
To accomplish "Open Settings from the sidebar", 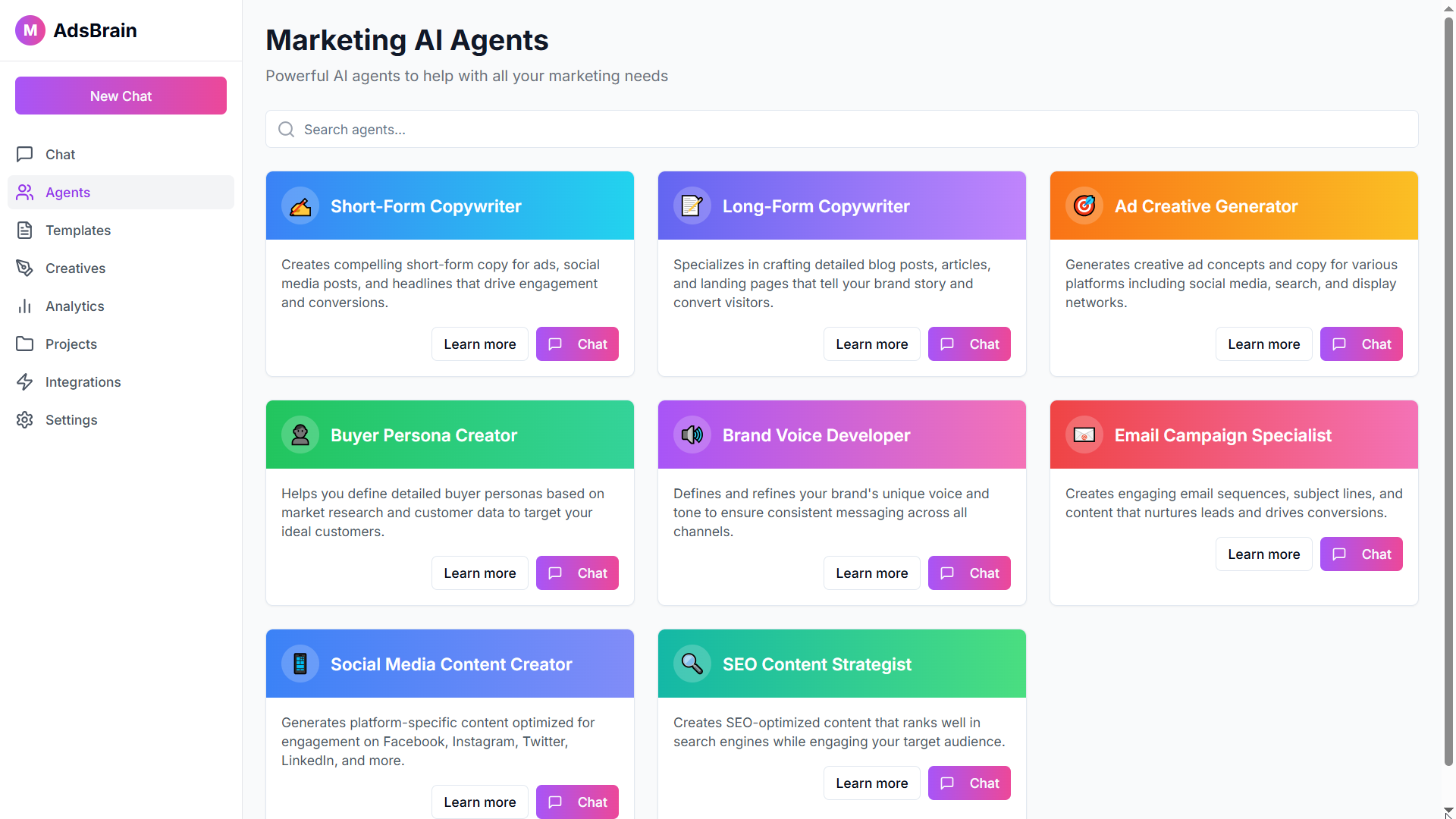I will tap(121, 420).
